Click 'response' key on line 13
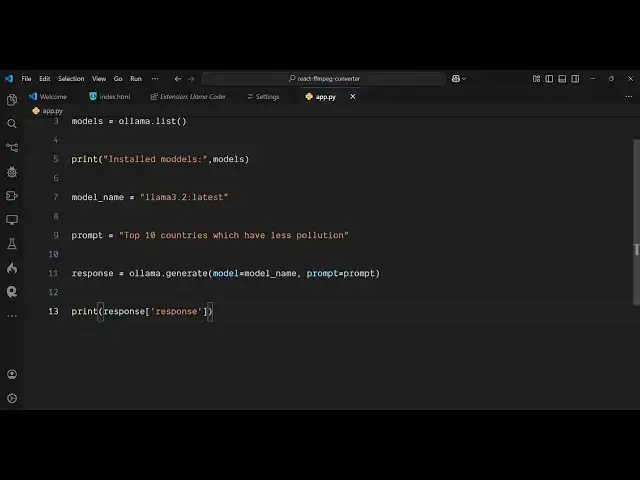The width and height of the screenshot is (640, 480). pos(176,311)
